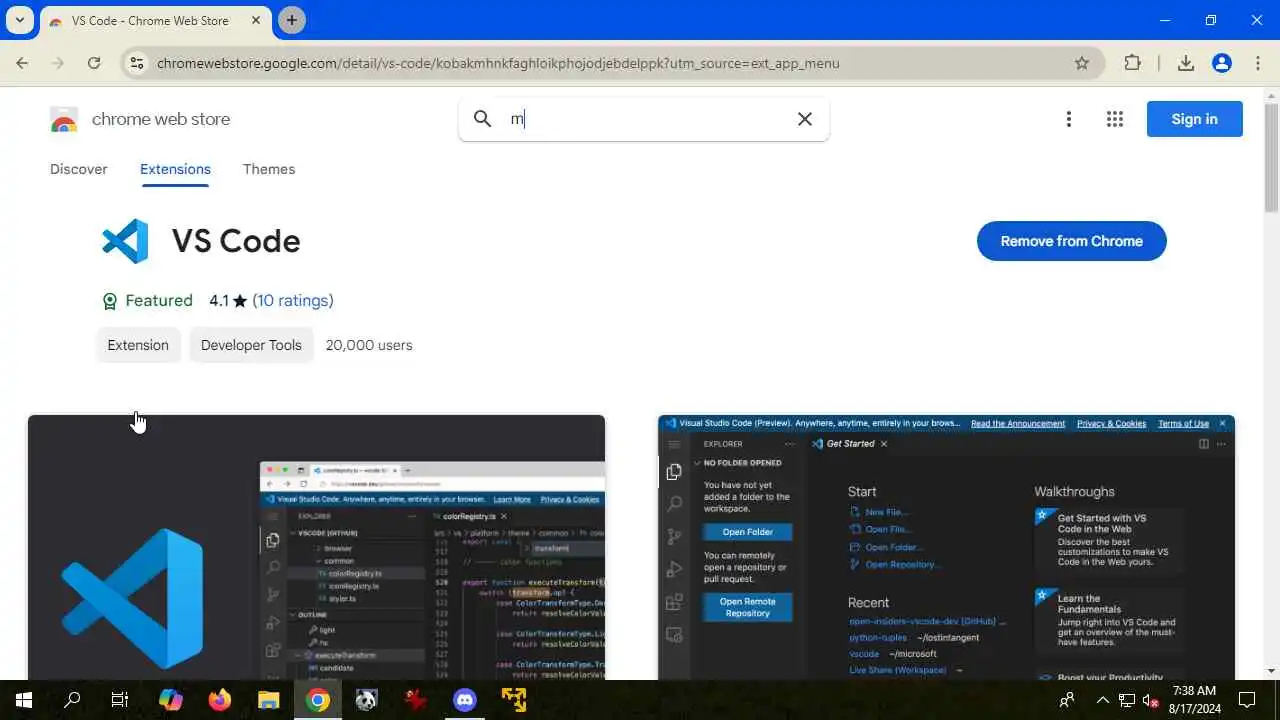The image size is (1280, 720).
Task: Open the Chrome profile avatar
Action: pos(1222,63)
